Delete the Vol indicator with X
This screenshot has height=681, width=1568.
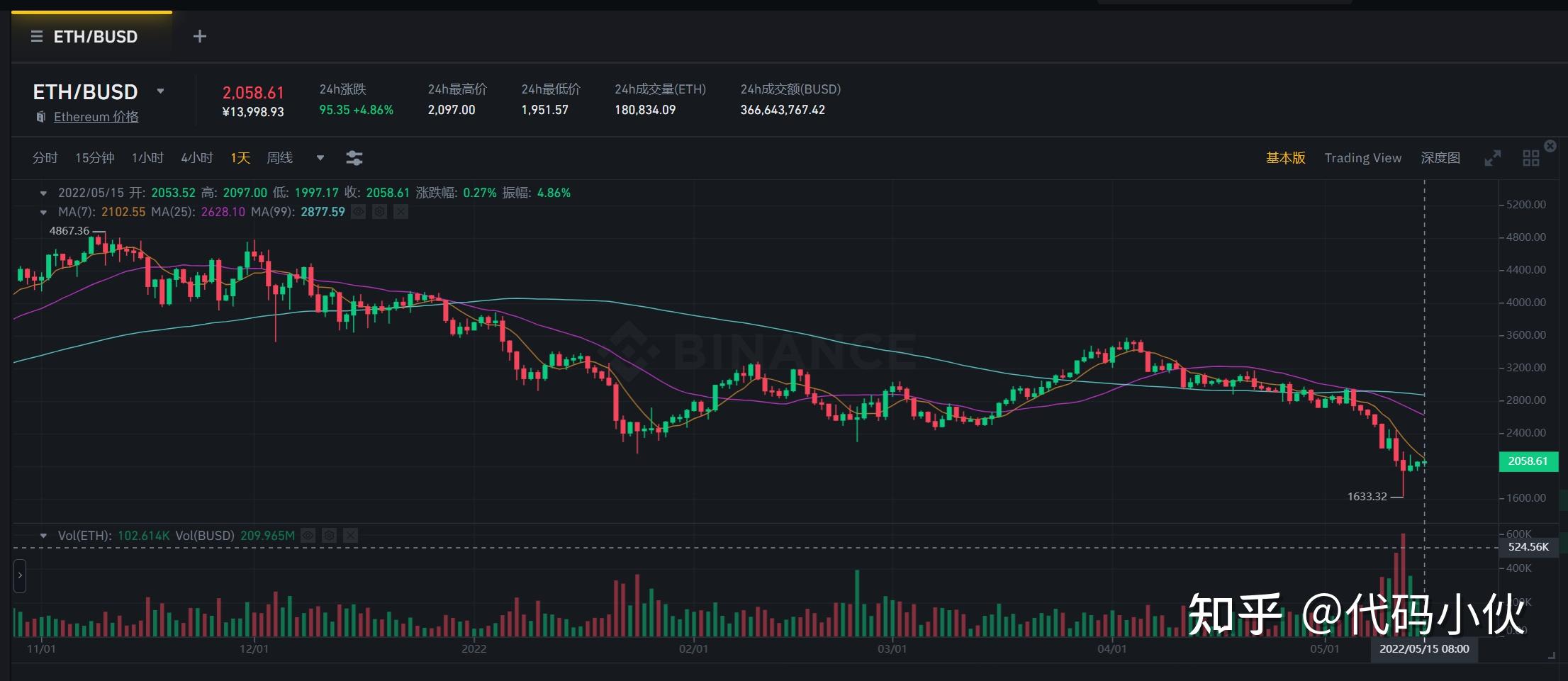tap(350, 536)
